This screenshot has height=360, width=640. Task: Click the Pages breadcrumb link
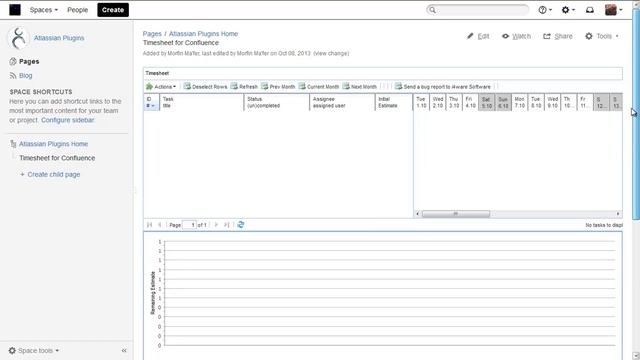(x=152, y=34)
